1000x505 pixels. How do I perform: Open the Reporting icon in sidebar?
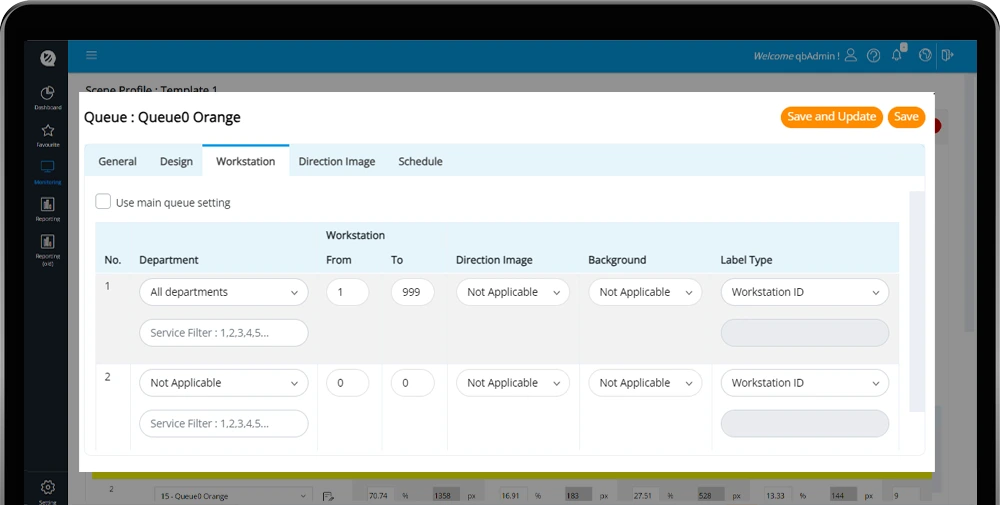coord(47,206)
